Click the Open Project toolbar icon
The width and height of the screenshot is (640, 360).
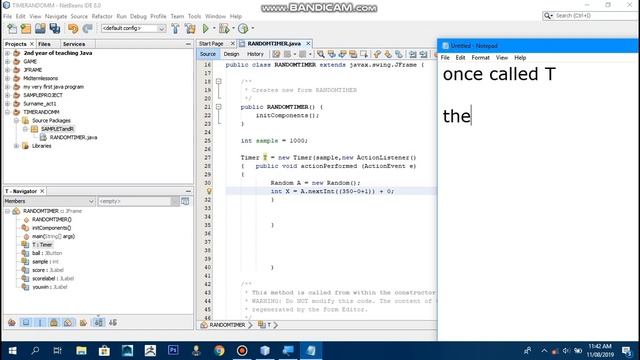40,28
